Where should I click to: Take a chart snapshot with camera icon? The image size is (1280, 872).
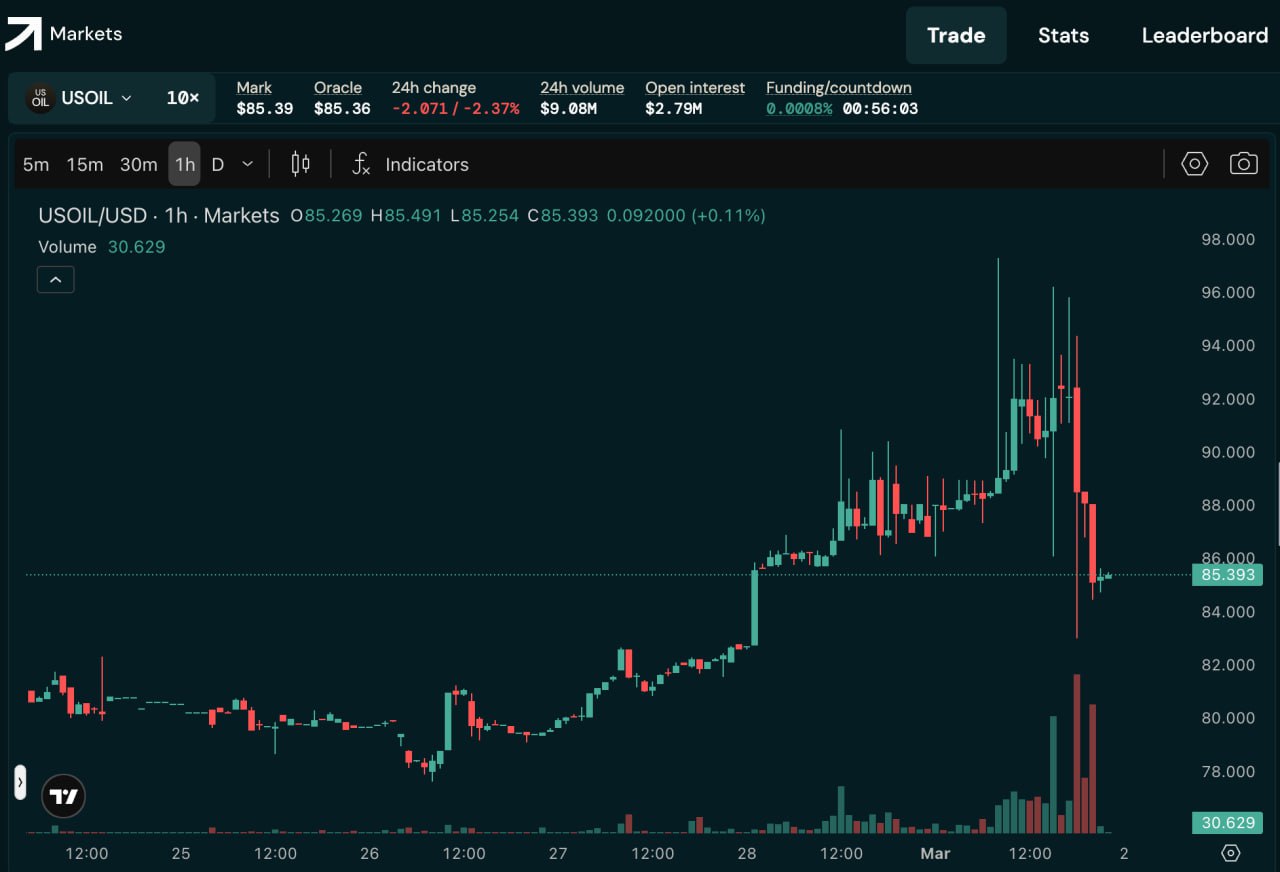pos(1243,164)
